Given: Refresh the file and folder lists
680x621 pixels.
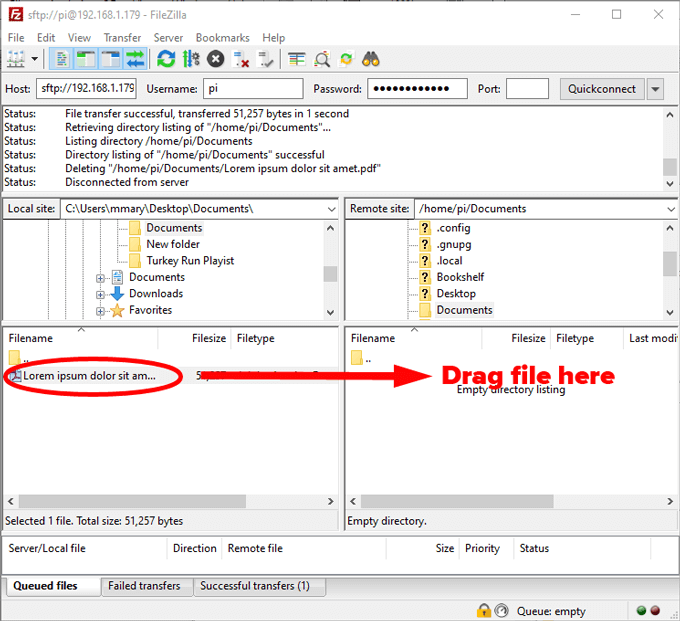Looking at the screenshot, I should (166, 59).
